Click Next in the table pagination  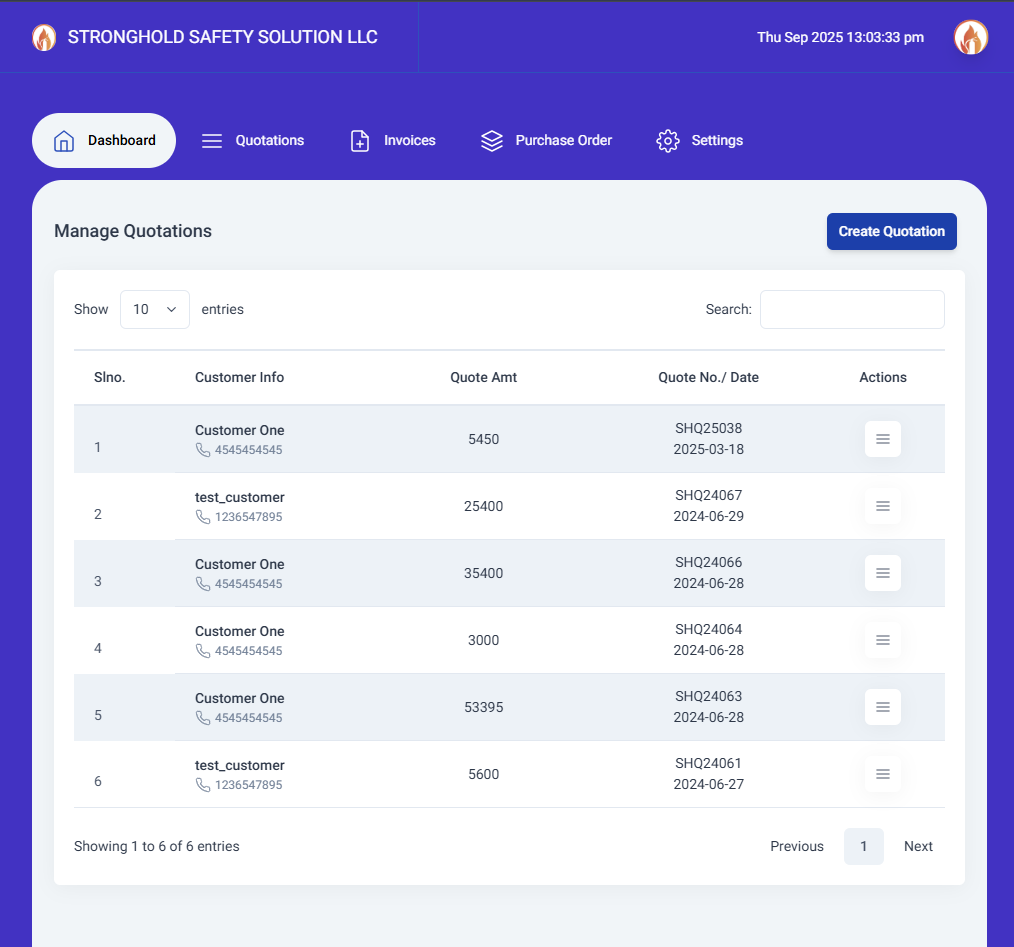[x=917, y=847]
